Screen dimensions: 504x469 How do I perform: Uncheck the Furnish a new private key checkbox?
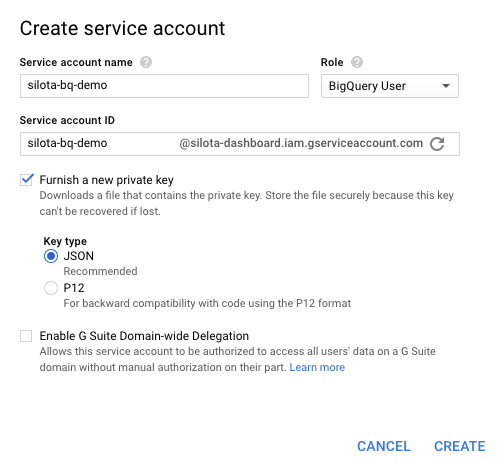[x=26, y=180]
